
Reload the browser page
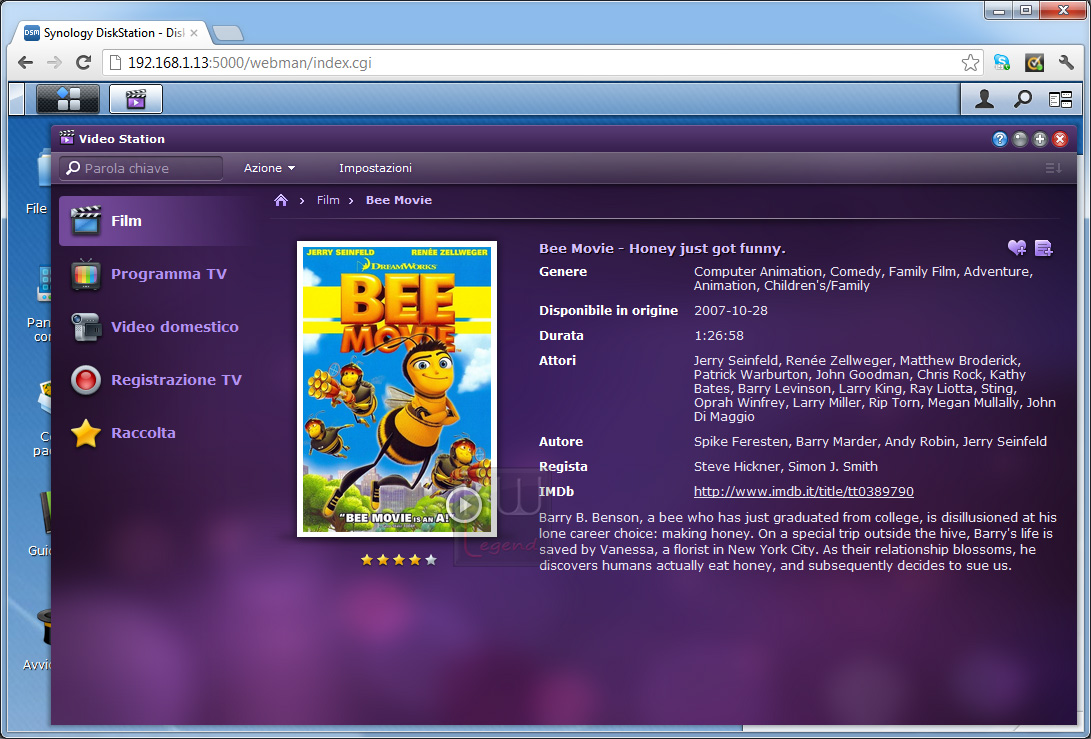83,63
